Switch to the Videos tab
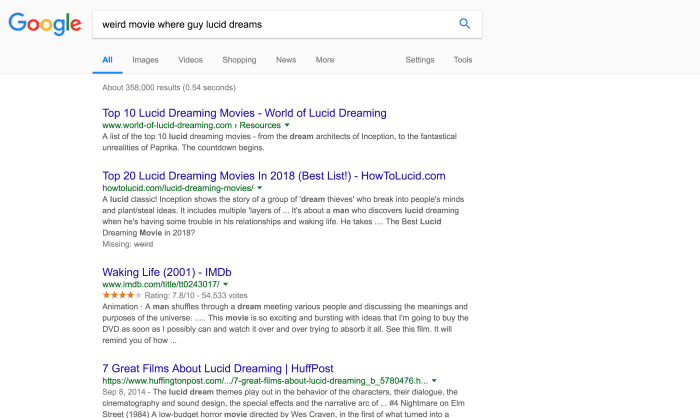 tap(190, 60)
